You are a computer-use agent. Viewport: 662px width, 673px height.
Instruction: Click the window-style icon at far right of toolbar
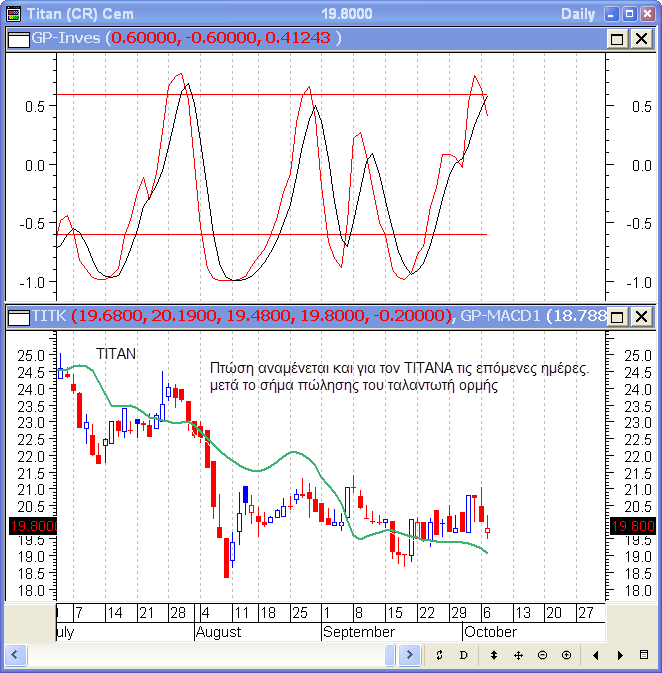pyautogui.click(x=644, y=655)
